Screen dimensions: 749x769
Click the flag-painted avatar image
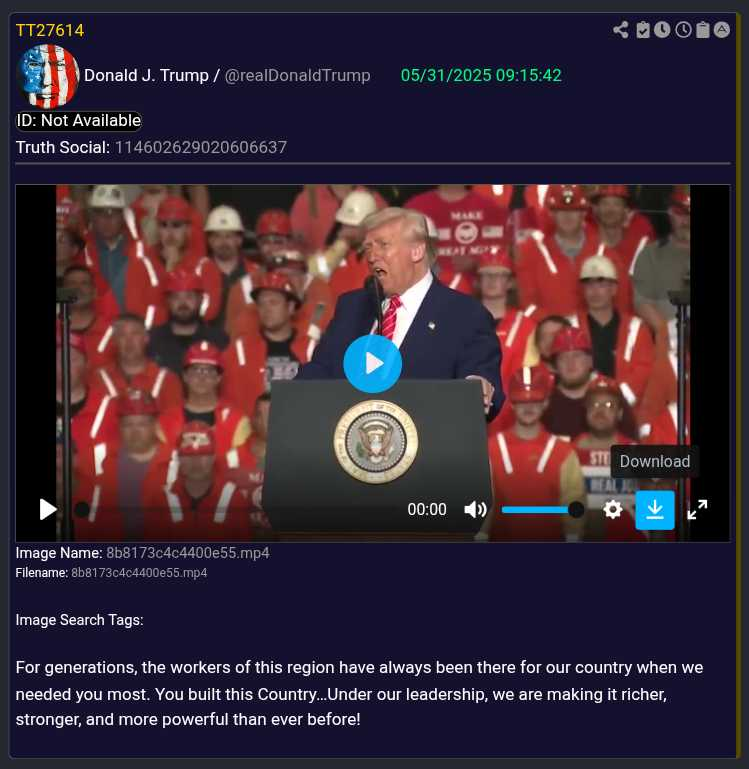[48, 76]
